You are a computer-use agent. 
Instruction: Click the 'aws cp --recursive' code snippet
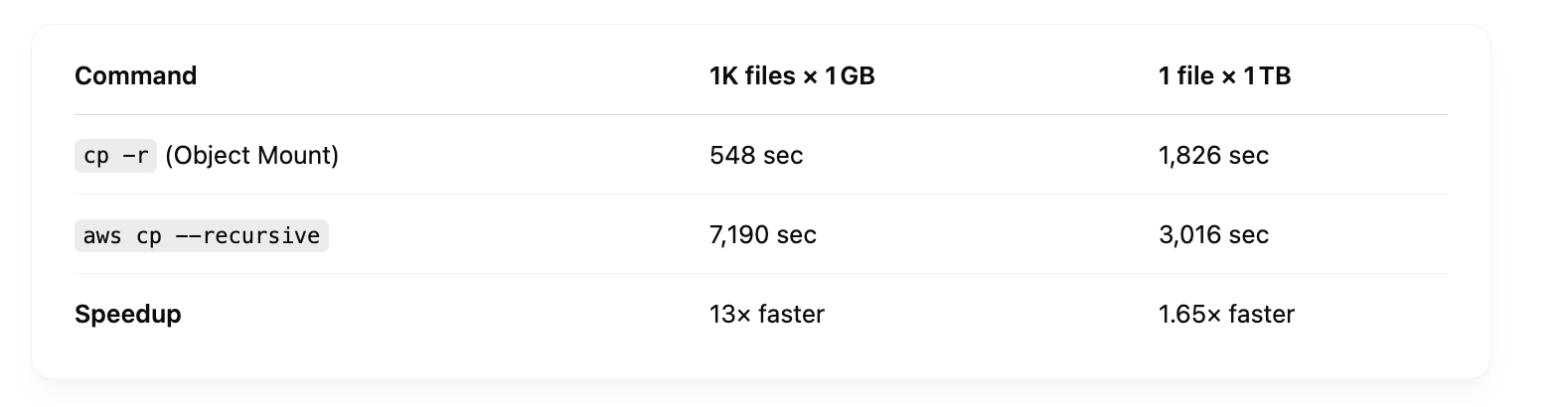[x=202, y=235]
